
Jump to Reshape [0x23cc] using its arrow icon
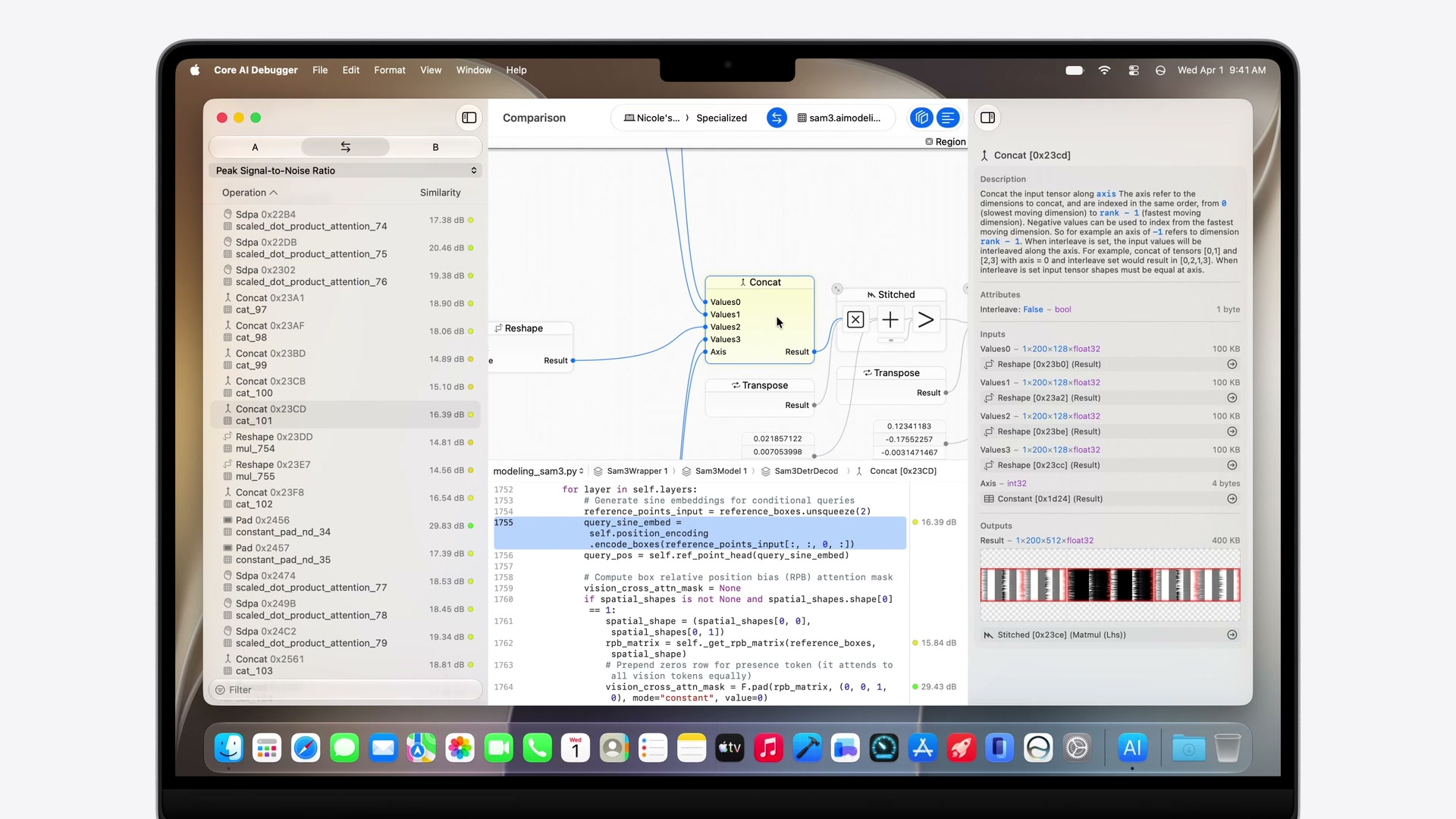(x=1232, y=466)
